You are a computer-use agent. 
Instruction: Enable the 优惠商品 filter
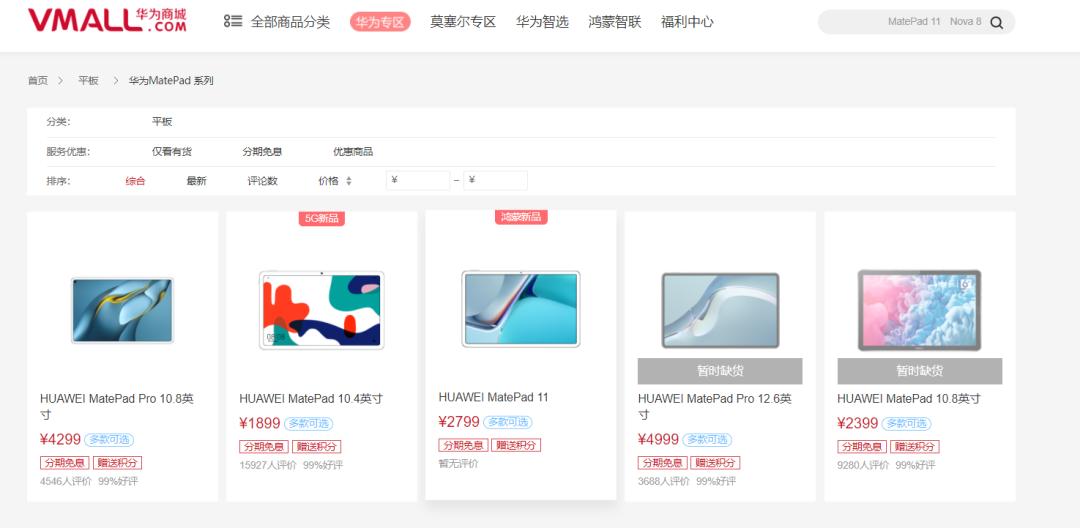353,151
